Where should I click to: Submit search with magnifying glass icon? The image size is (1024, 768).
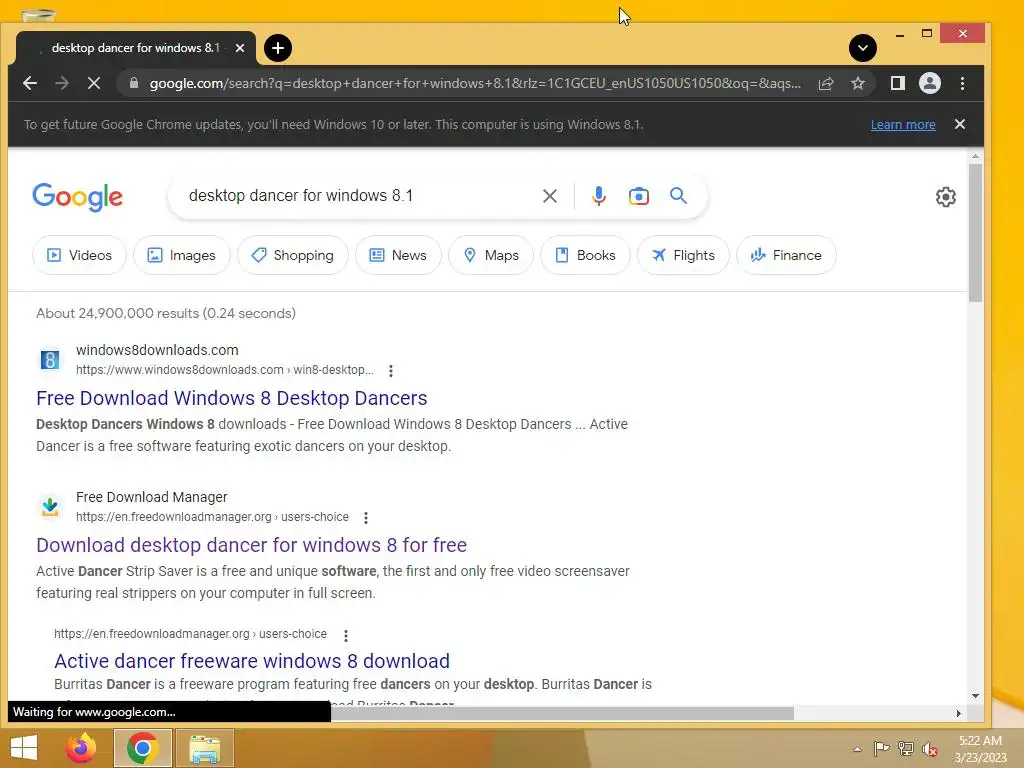[x=679, y=195]
